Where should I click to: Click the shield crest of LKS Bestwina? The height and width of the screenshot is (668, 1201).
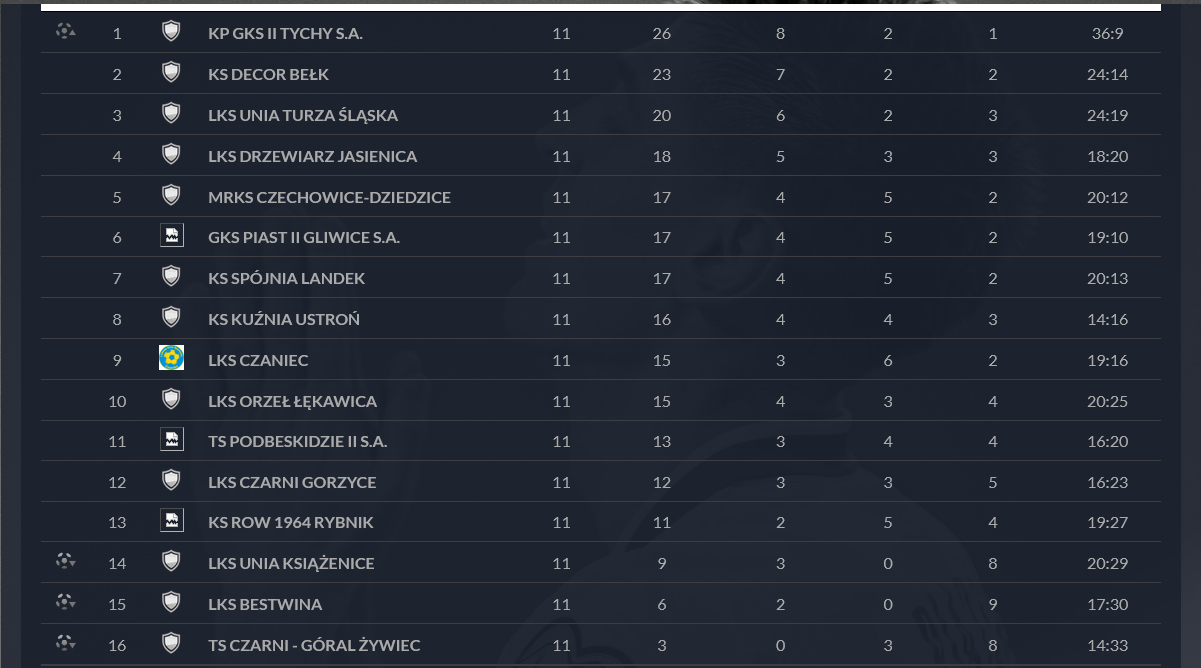click(x=171, y=602)
